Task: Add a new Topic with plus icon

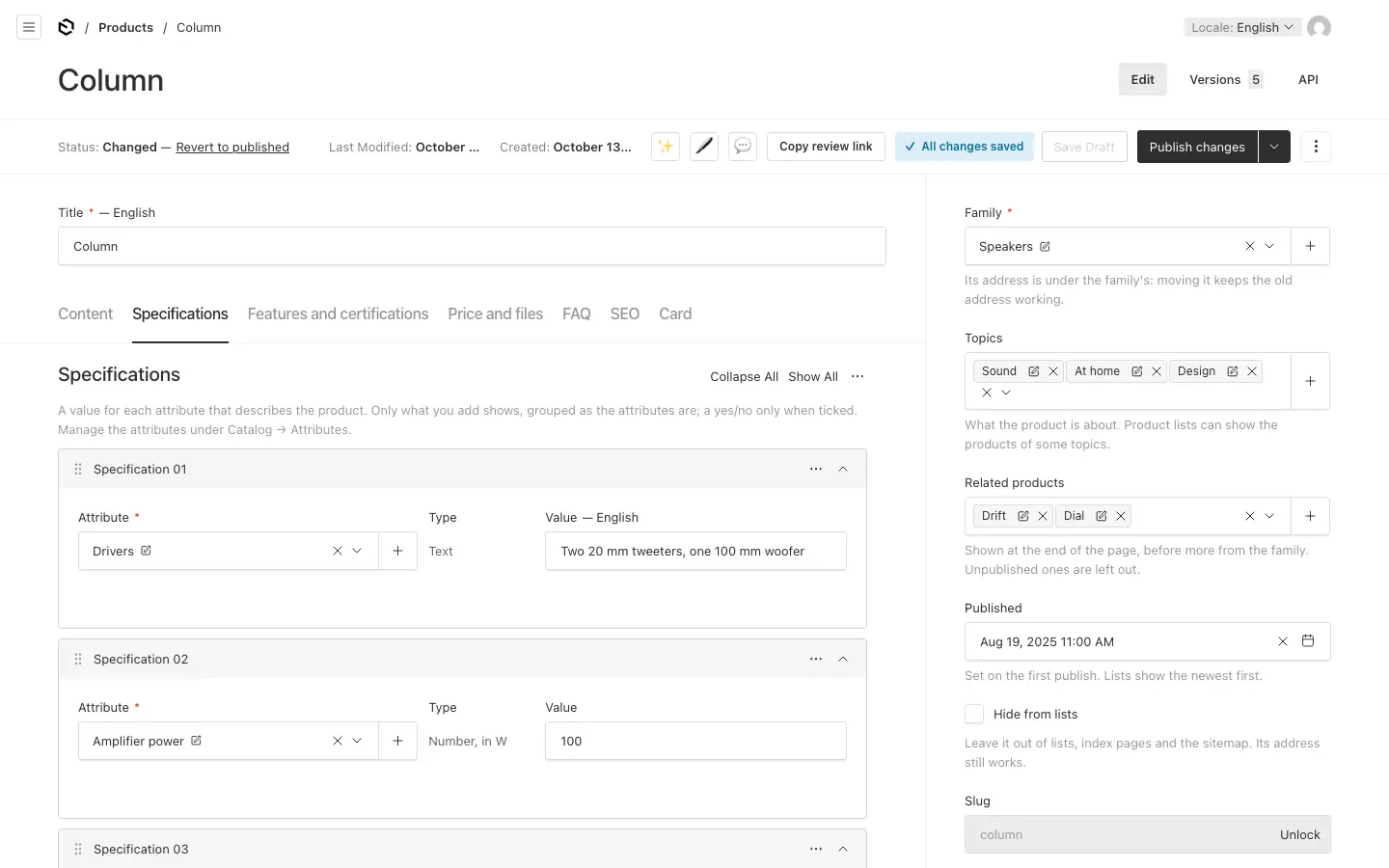Action: pos(1310,381)
